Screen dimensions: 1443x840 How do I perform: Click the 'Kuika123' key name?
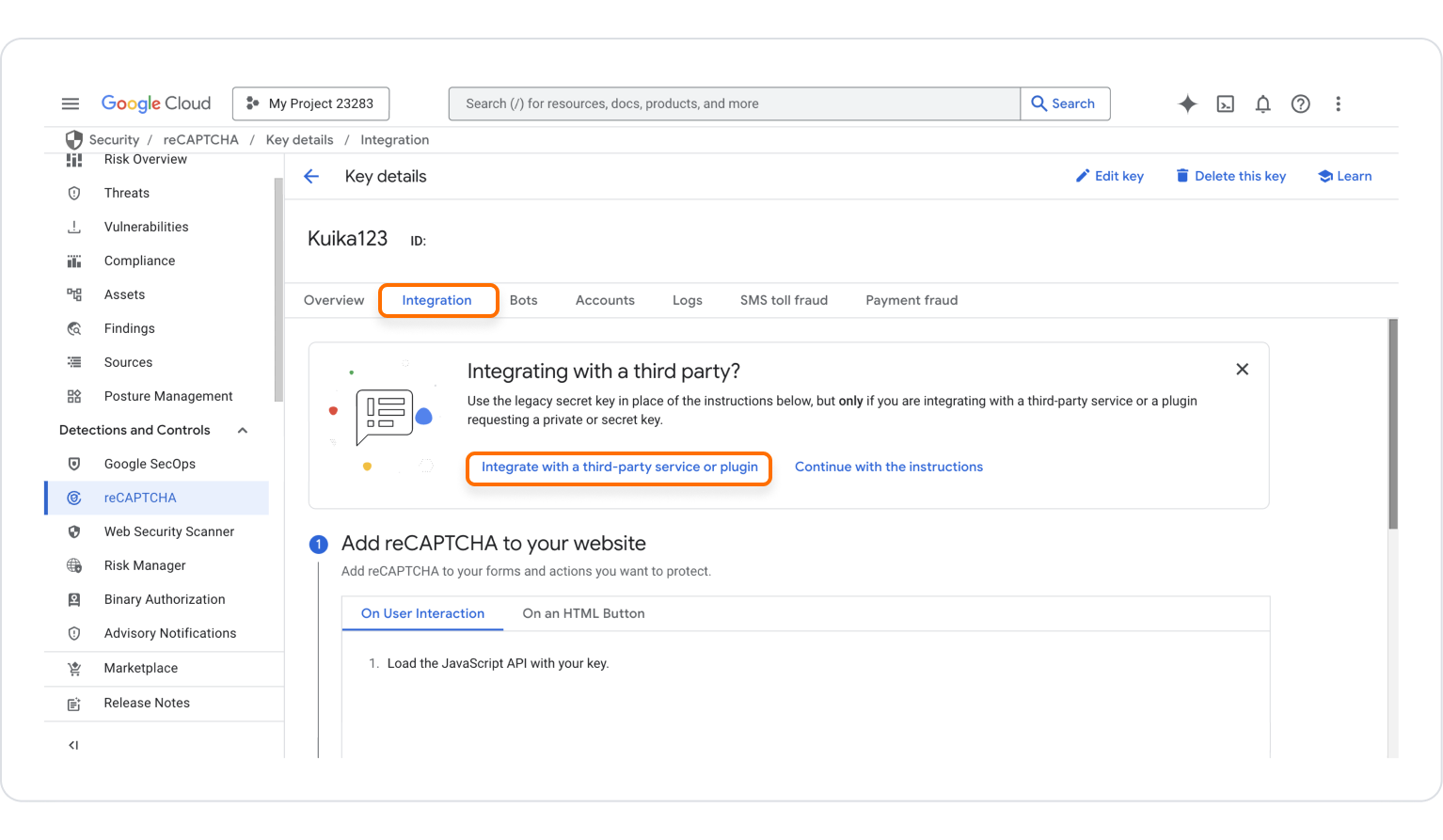347,238
